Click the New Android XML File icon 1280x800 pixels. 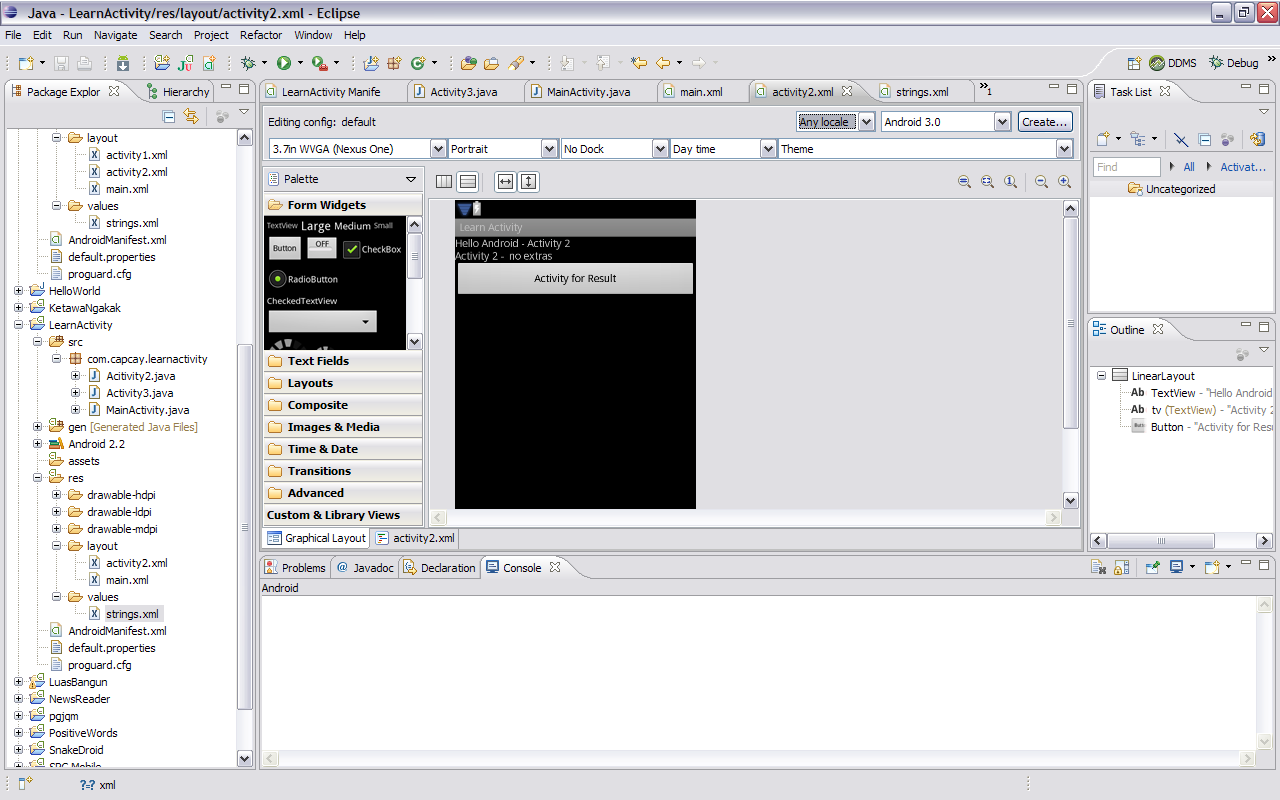point(209,63)
